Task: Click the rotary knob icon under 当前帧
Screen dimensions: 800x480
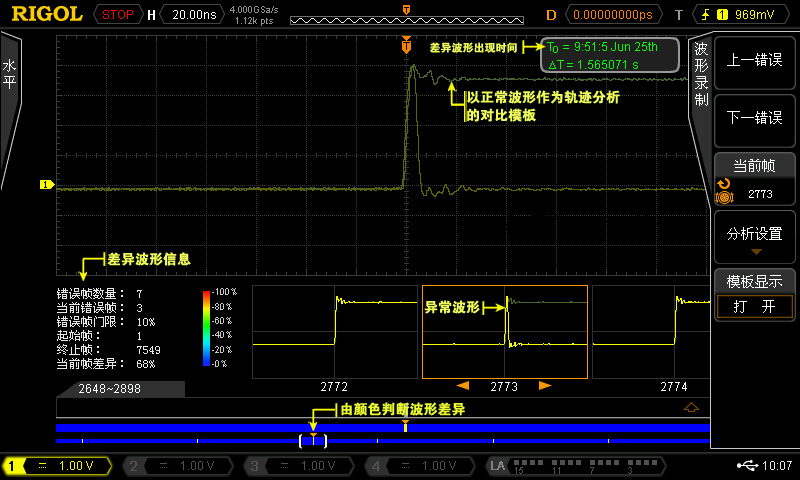Action: click(x=724, y=187)
